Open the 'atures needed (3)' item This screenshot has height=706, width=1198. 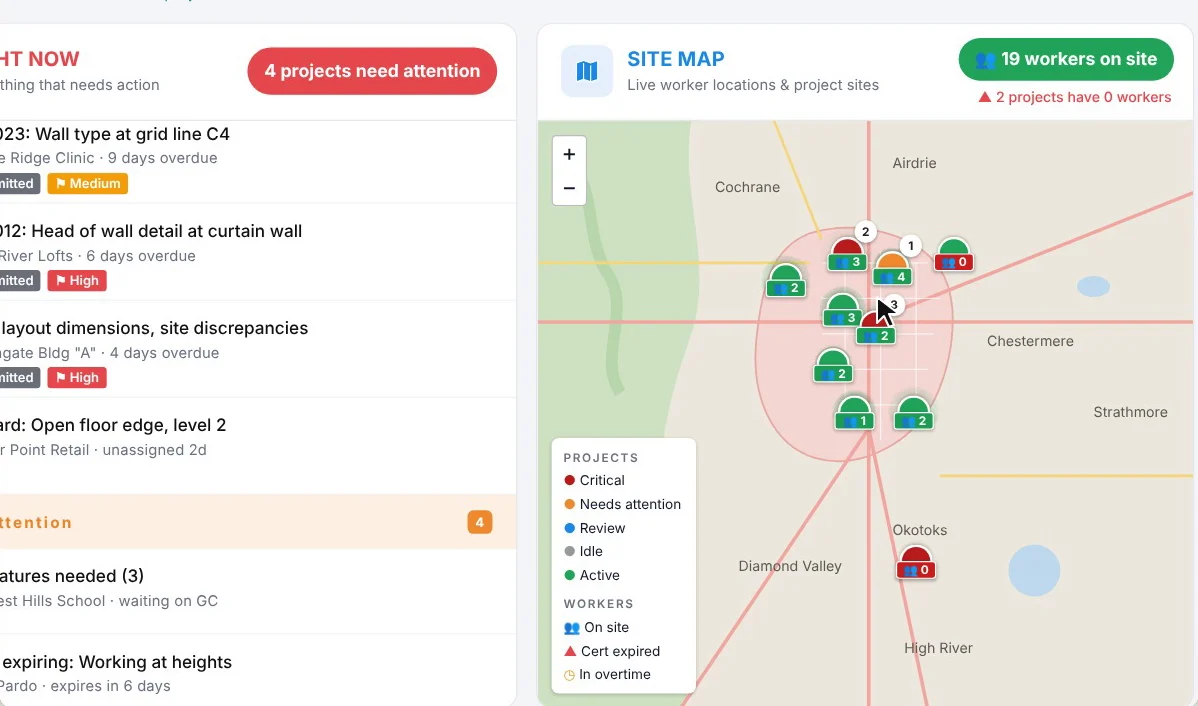258,591
